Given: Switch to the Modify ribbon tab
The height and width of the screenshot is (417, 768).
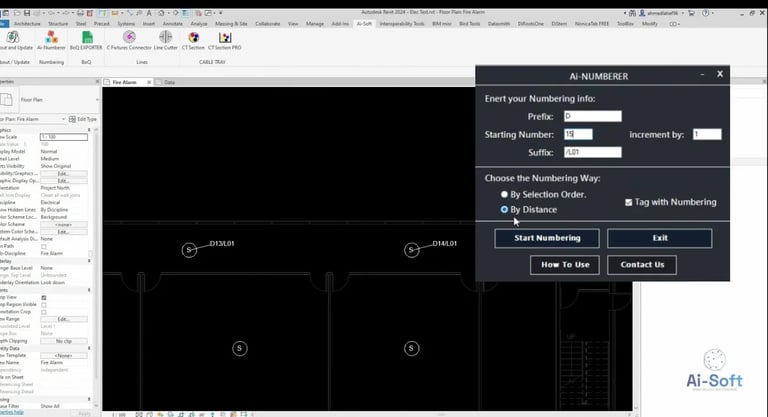Looking at the screenshot, I should tap(649, 24).
